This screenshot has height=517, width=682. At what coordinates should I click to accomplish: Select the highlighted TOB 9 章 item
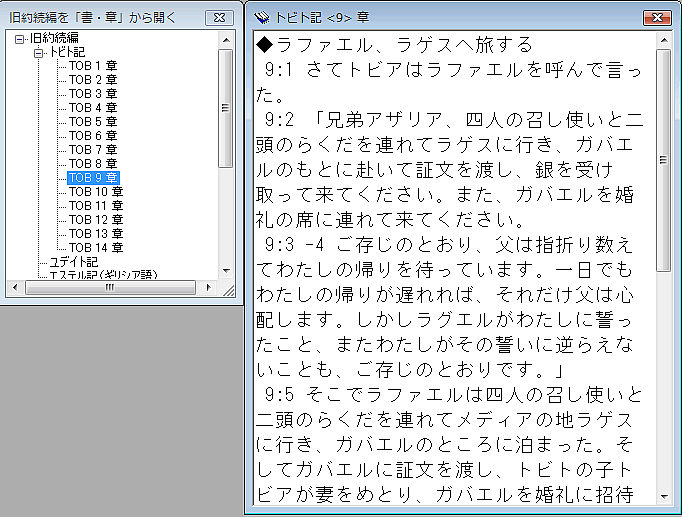(93, 178)
